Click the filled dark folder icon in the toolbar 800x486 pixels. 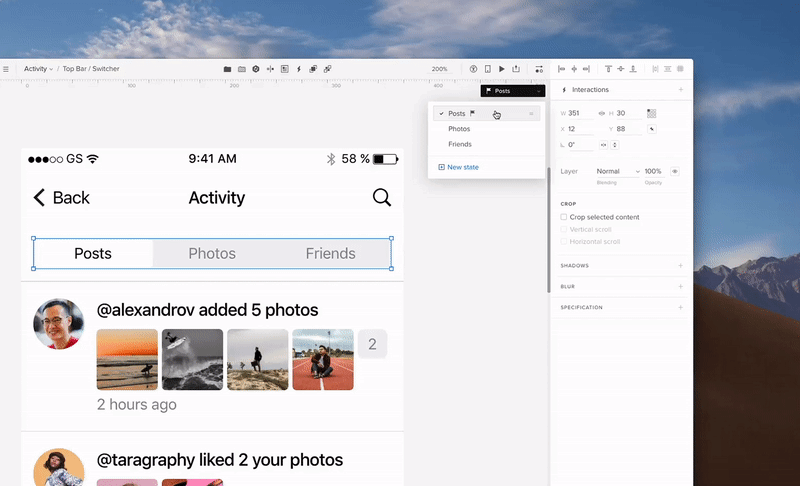(x=228, y=69)
